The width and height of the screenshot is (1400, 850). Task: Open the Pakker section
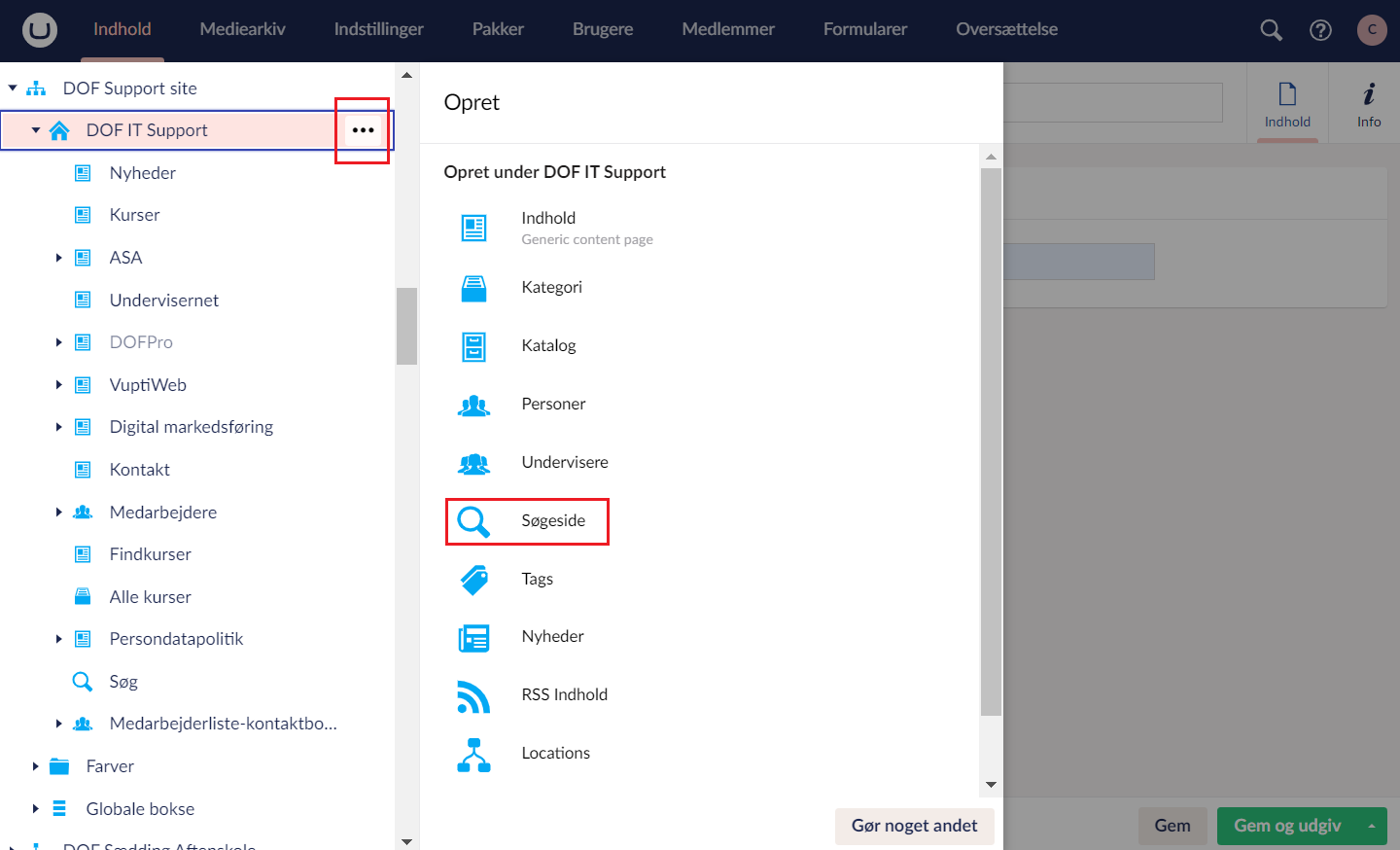pyautogui.click(x=498, y=29)
